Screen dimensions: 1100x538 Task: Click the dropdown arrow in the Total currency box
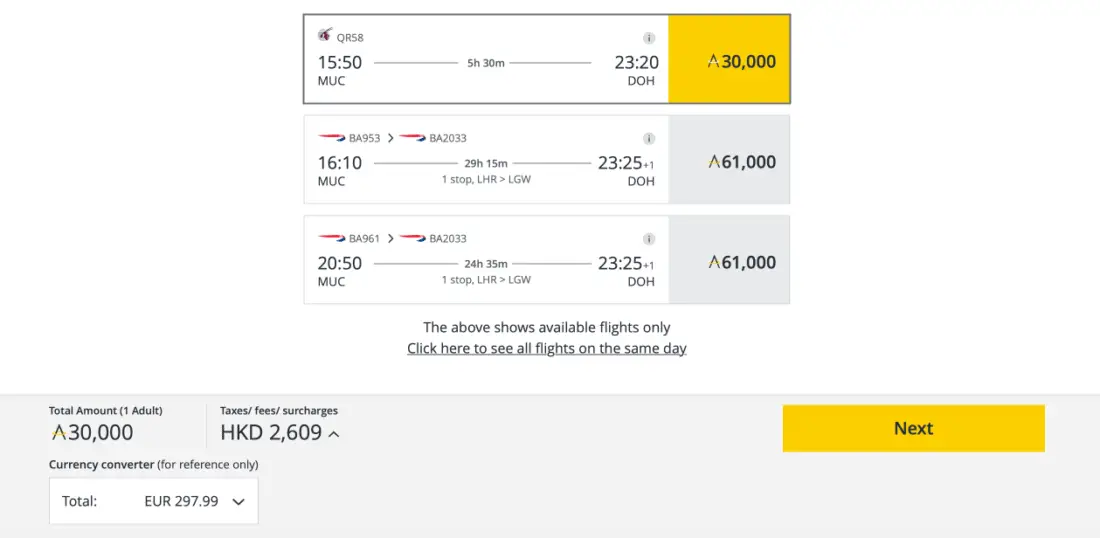[x=238, y=502]
